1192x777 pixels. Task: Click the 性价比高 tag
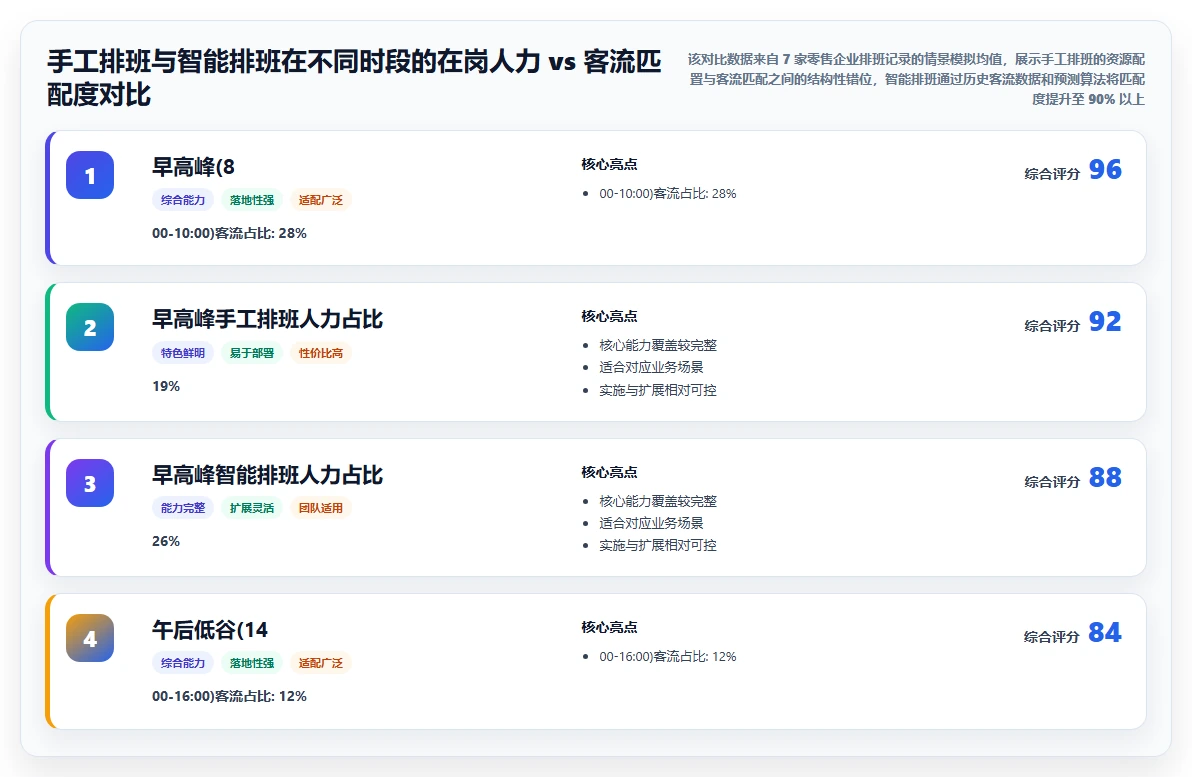pyautogui.click(x=320, y=353)
